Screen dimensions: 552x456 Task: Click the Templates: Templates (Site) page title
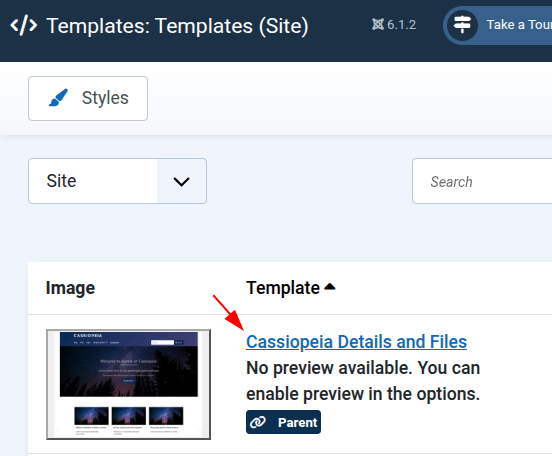pos(177,26)
